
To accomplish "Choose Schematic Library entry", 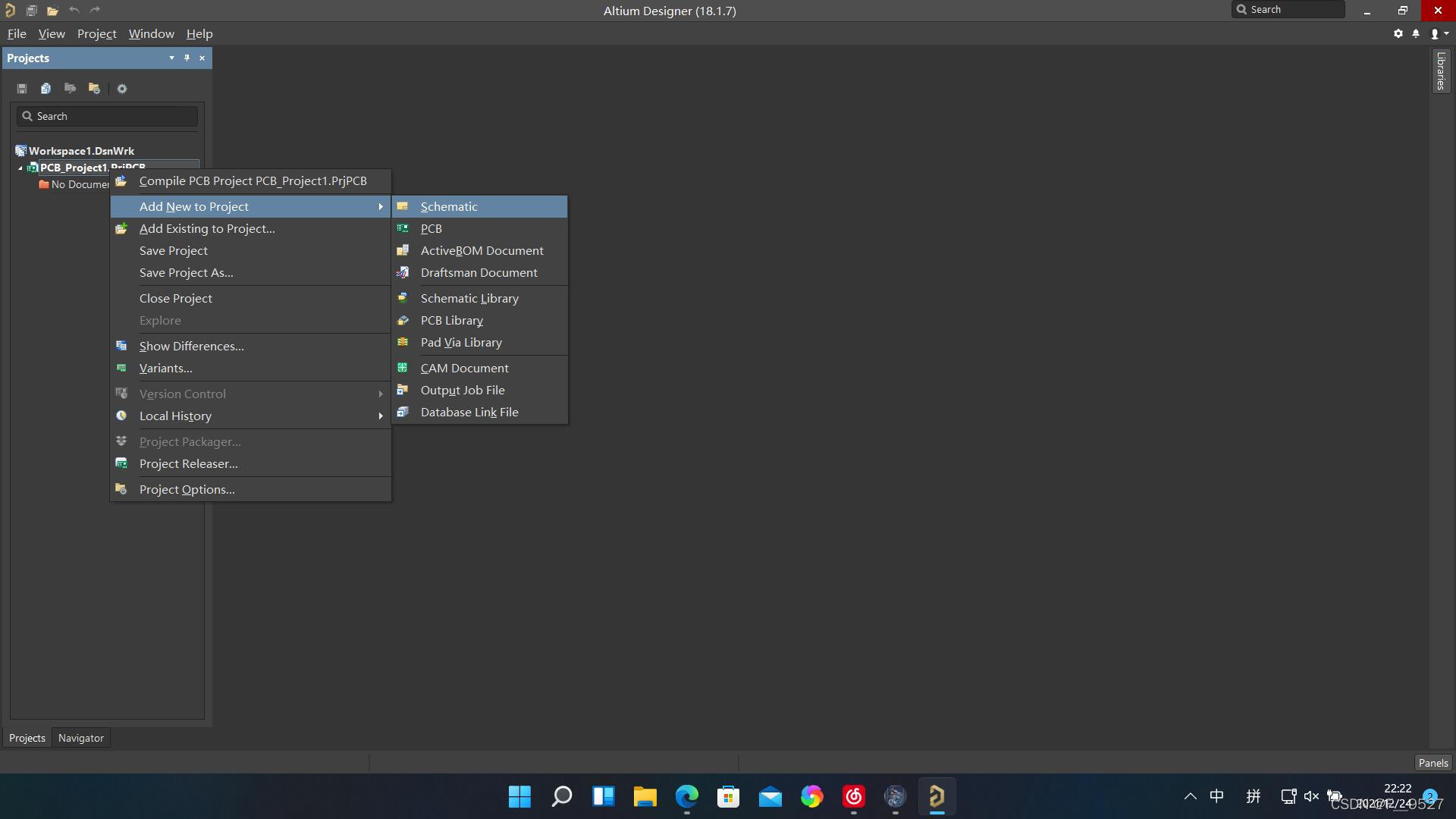I will (469, 298).
